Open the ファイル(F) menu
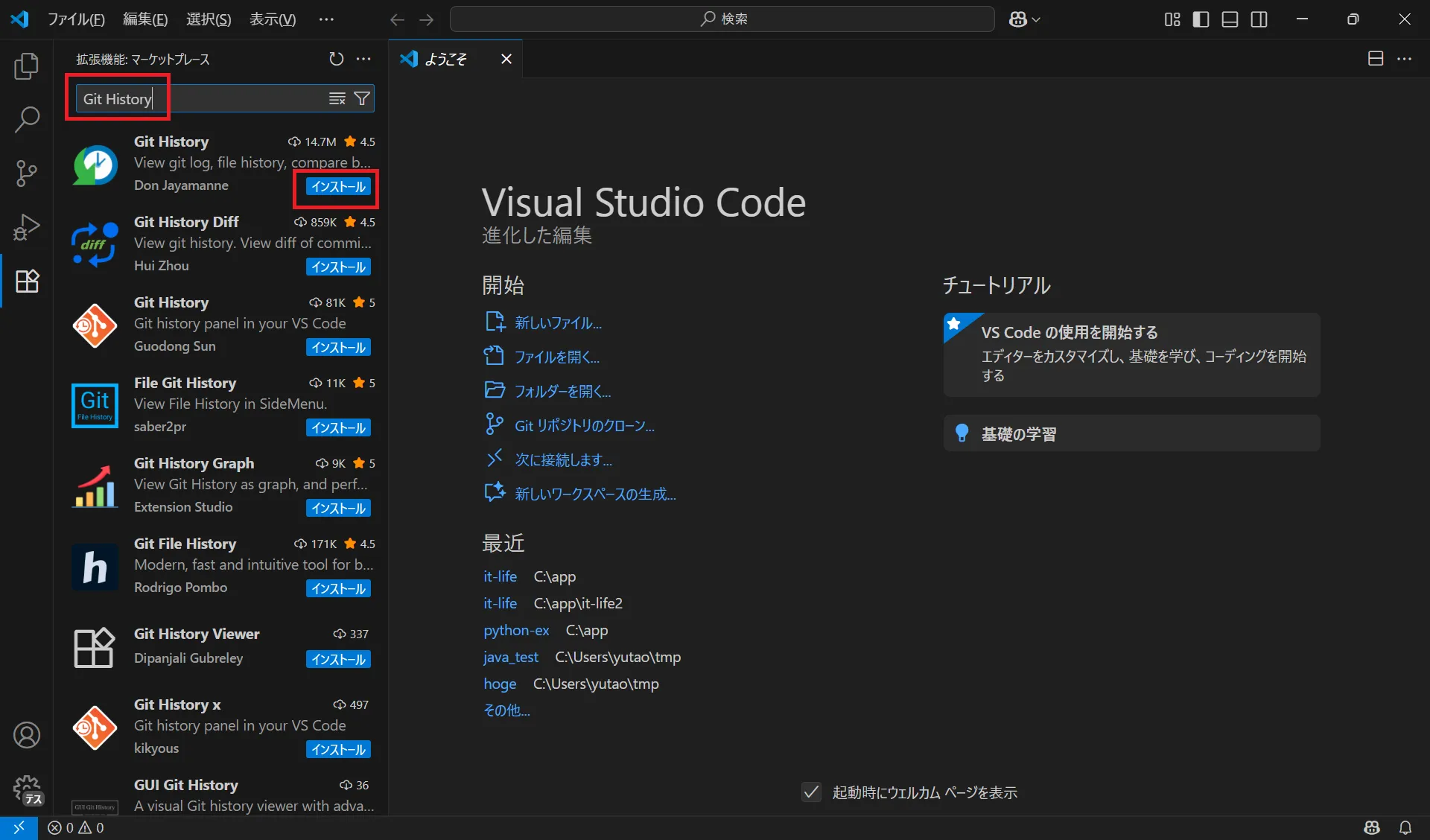 click(x=76, y=19)
